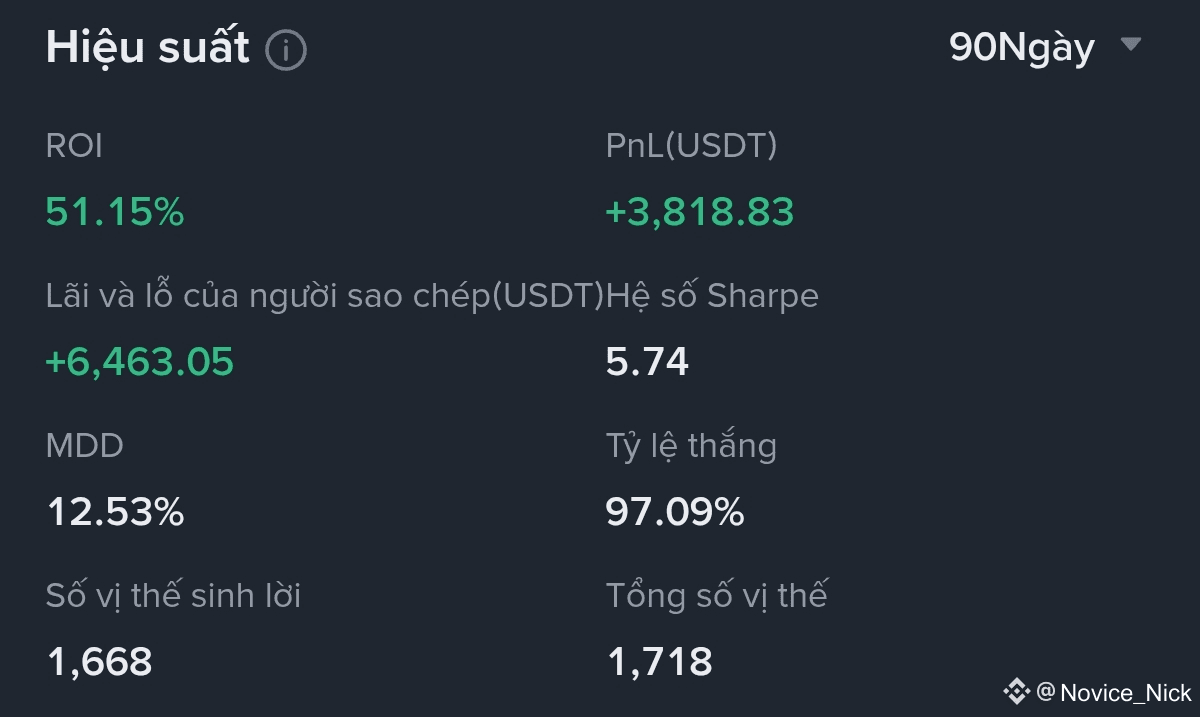Click the MDD label
Screen dimensions: 1200x717
pos(85,446)
